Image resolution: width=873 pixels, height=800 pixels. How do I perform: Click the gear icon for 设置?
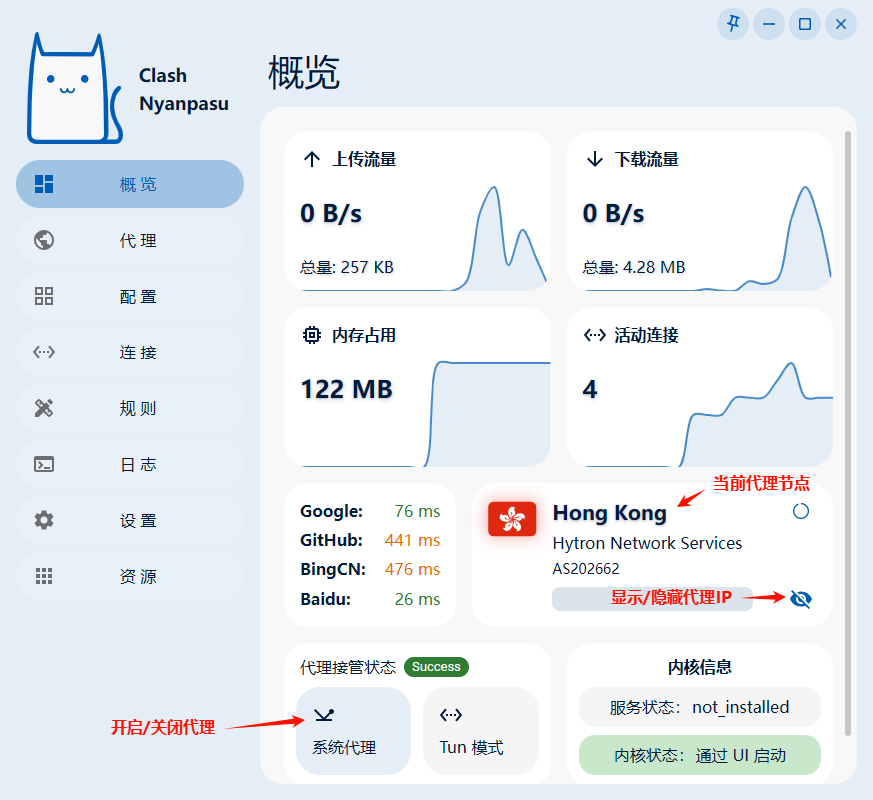(44, 520)
